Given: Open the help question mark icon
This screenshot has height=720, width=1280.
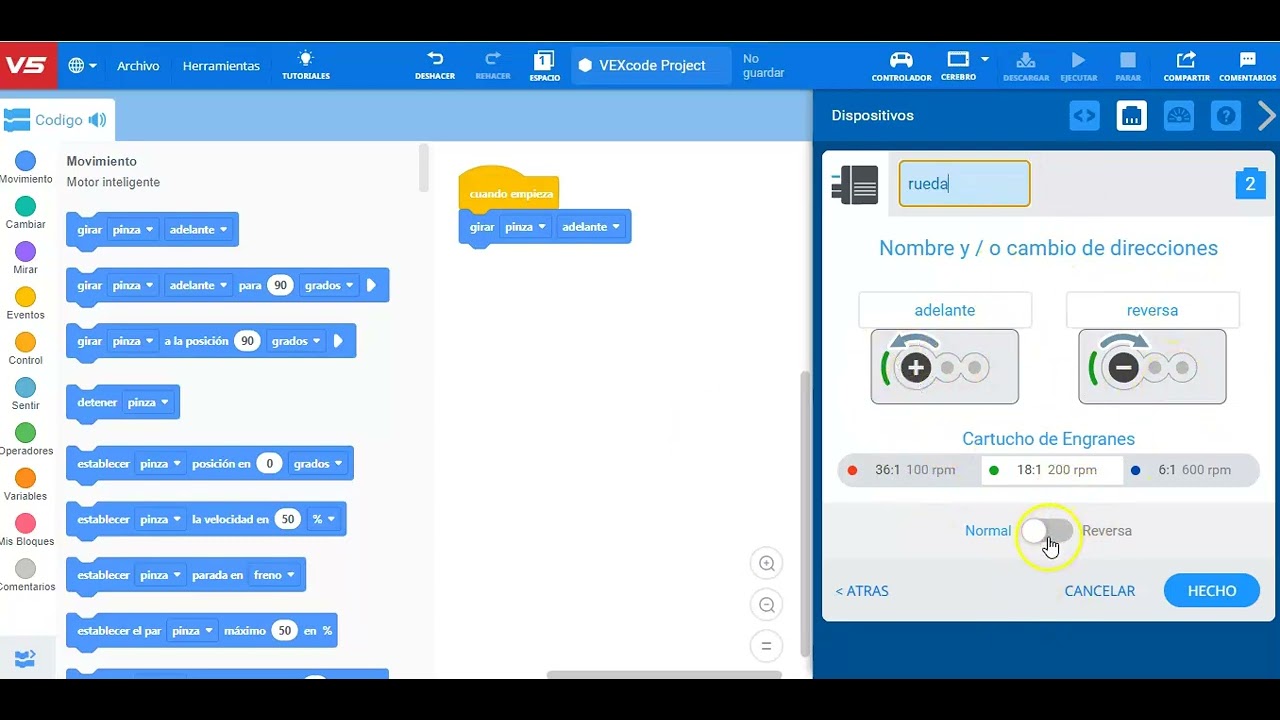Looking at the screenshot, I should coord(1226,116).
